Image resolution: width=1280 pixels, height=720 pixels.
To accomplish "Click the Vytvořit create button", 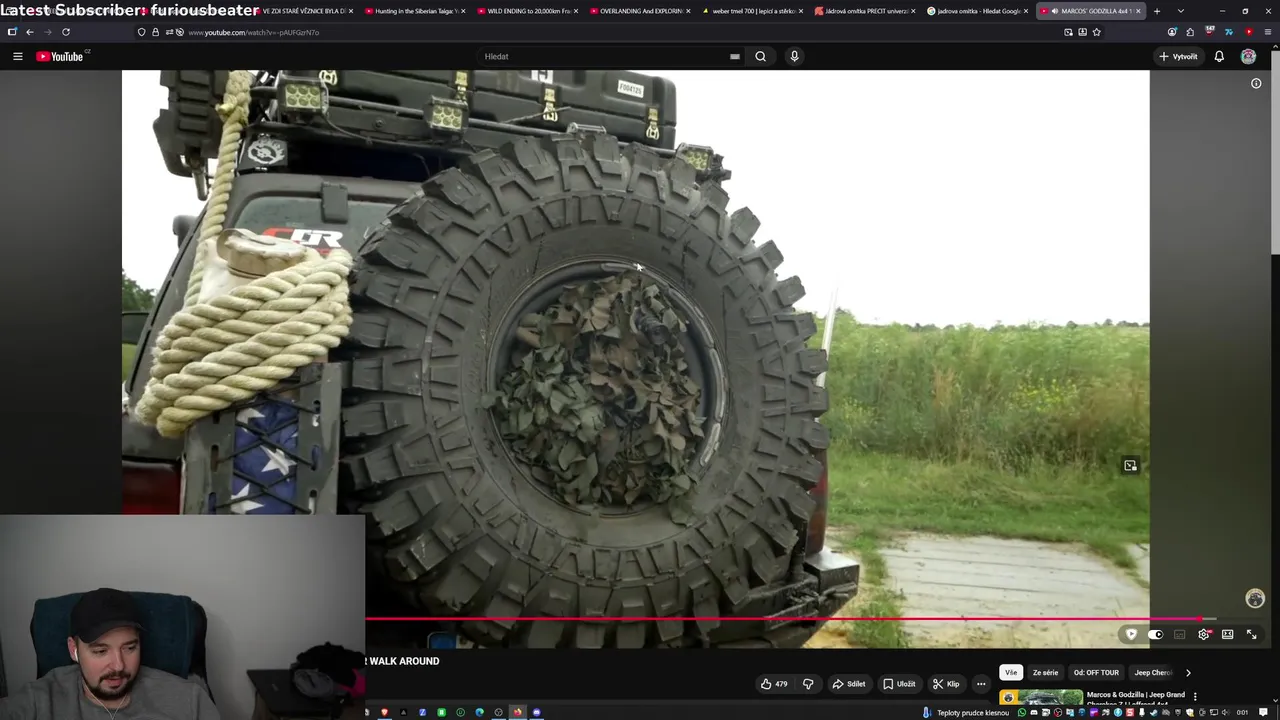I will pos(1178,56).
